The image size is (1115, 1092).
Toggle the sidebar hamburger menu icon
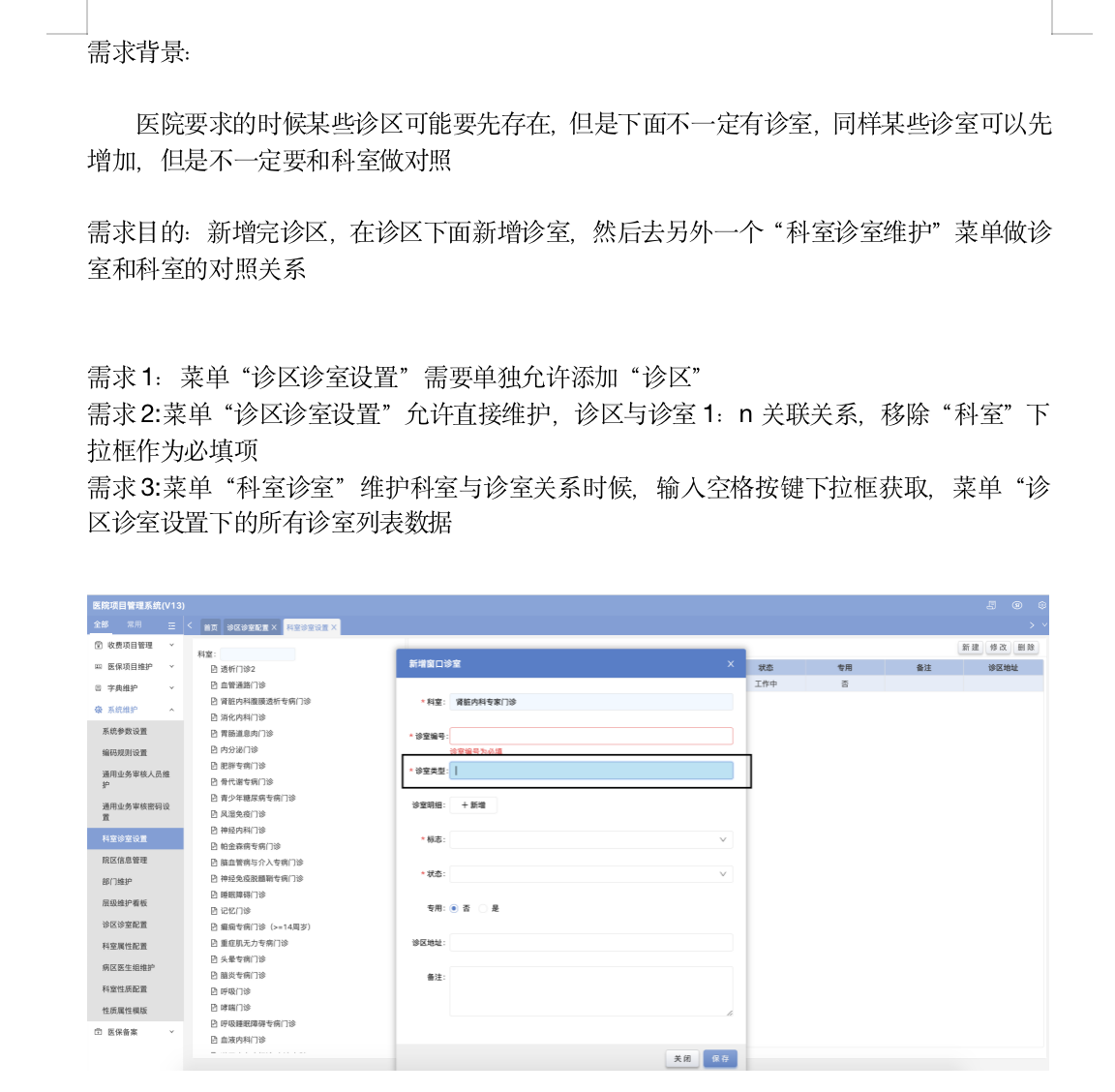tap(171, 625)
